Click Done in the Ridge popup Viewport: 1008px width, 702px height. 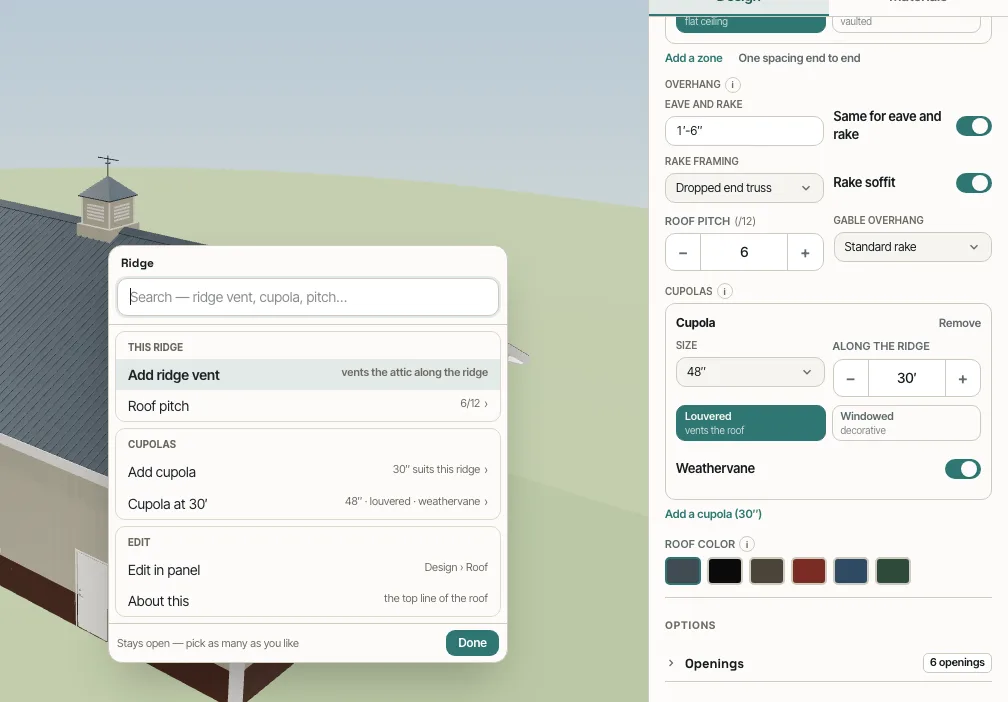click(x=472, y=643)
